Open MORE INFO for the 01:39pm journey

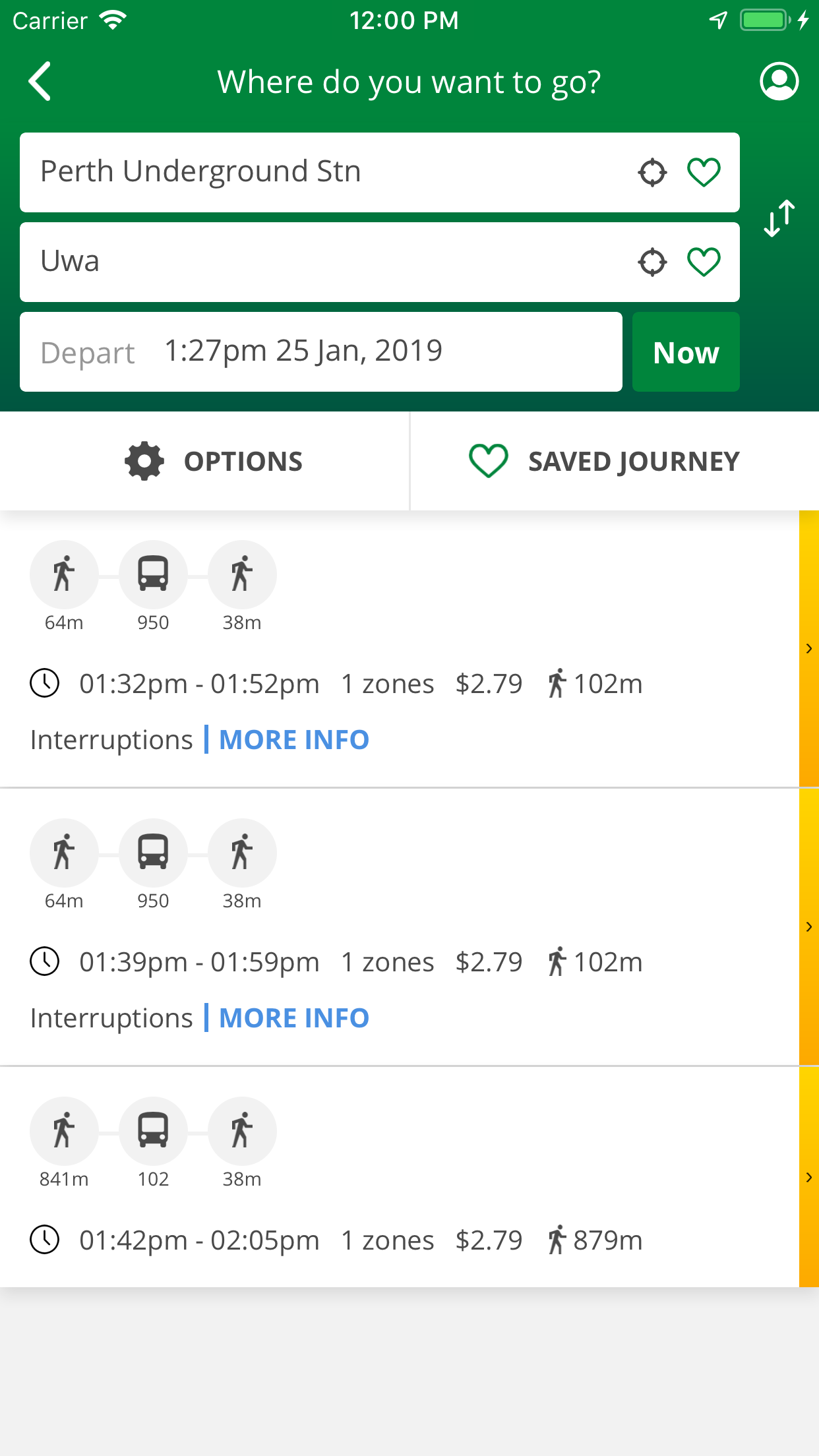[x=294, y=1018]
